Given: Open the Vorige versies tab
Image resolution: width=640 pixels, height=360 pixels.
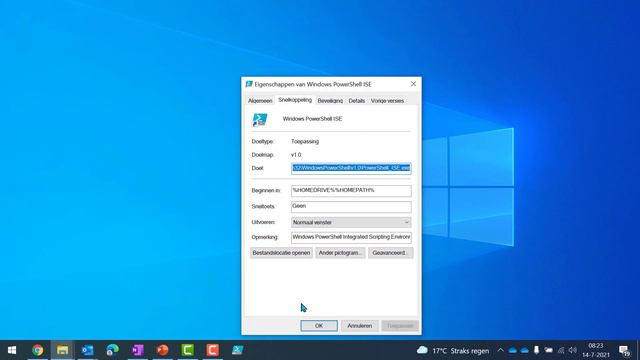Looking at the screenshot, I should click(x=387, y=101).
